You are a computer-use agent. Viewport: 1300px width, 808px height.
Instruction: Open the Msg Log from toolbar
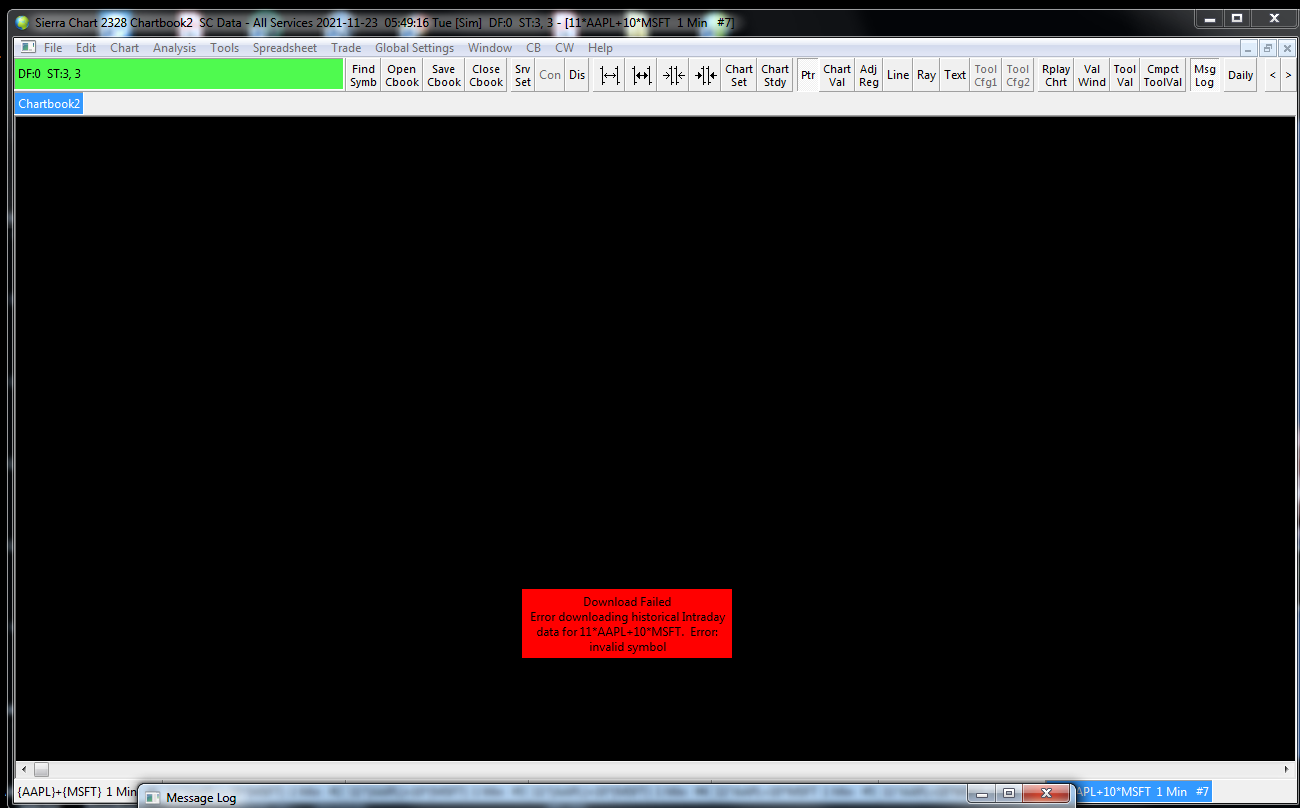click(1205, 75)
